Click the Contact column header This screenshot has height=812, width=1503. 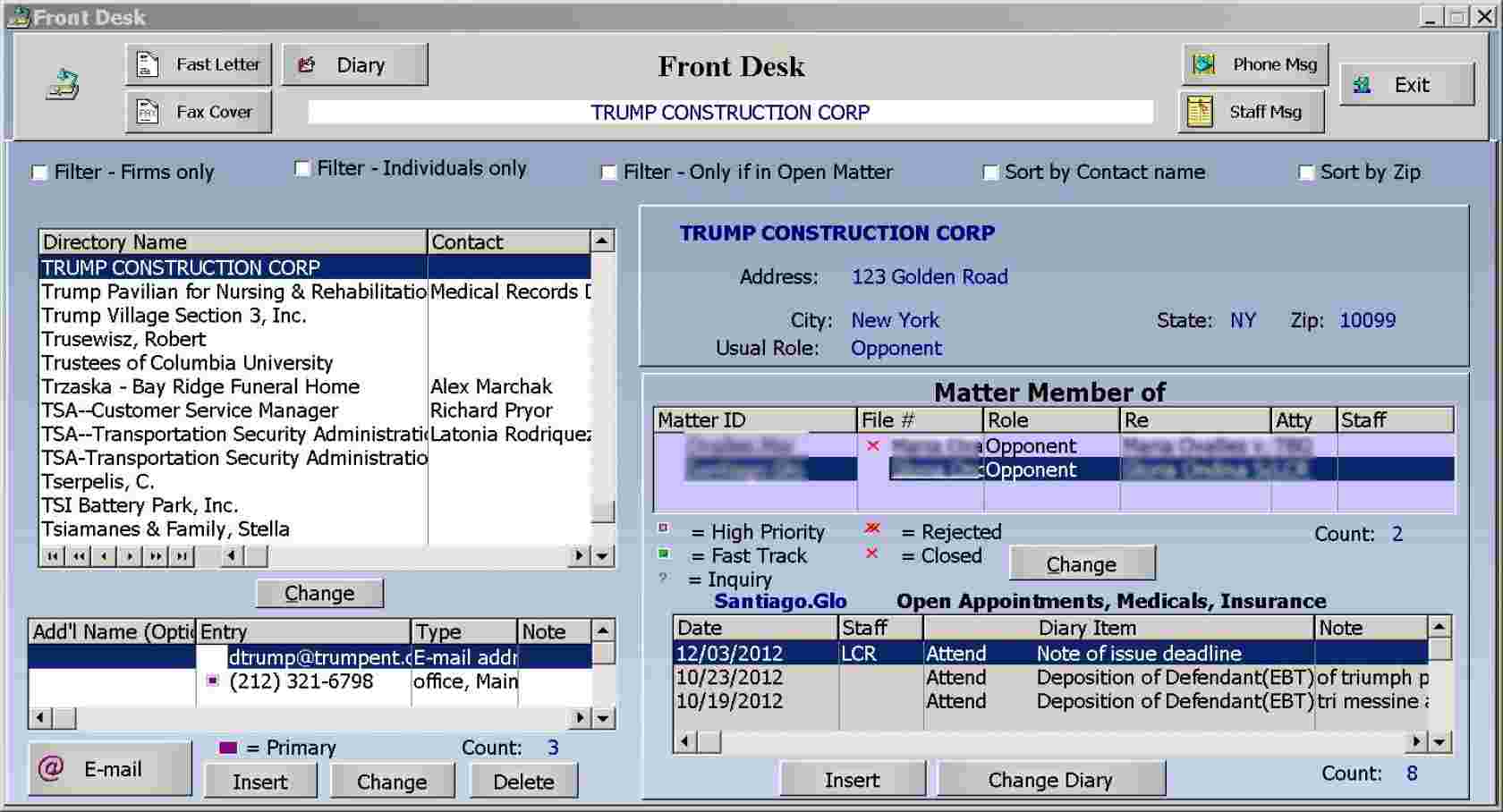[509, 241]
